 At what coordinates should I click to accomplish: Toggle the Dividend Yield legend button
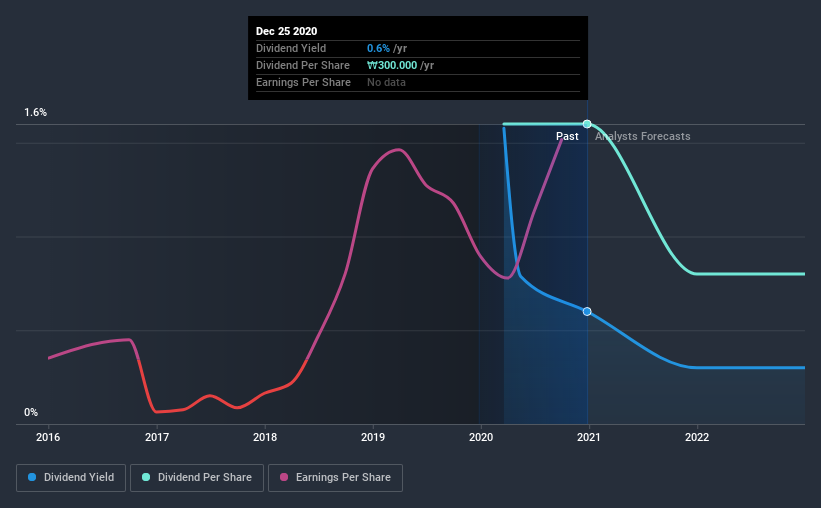pos(71,478)
